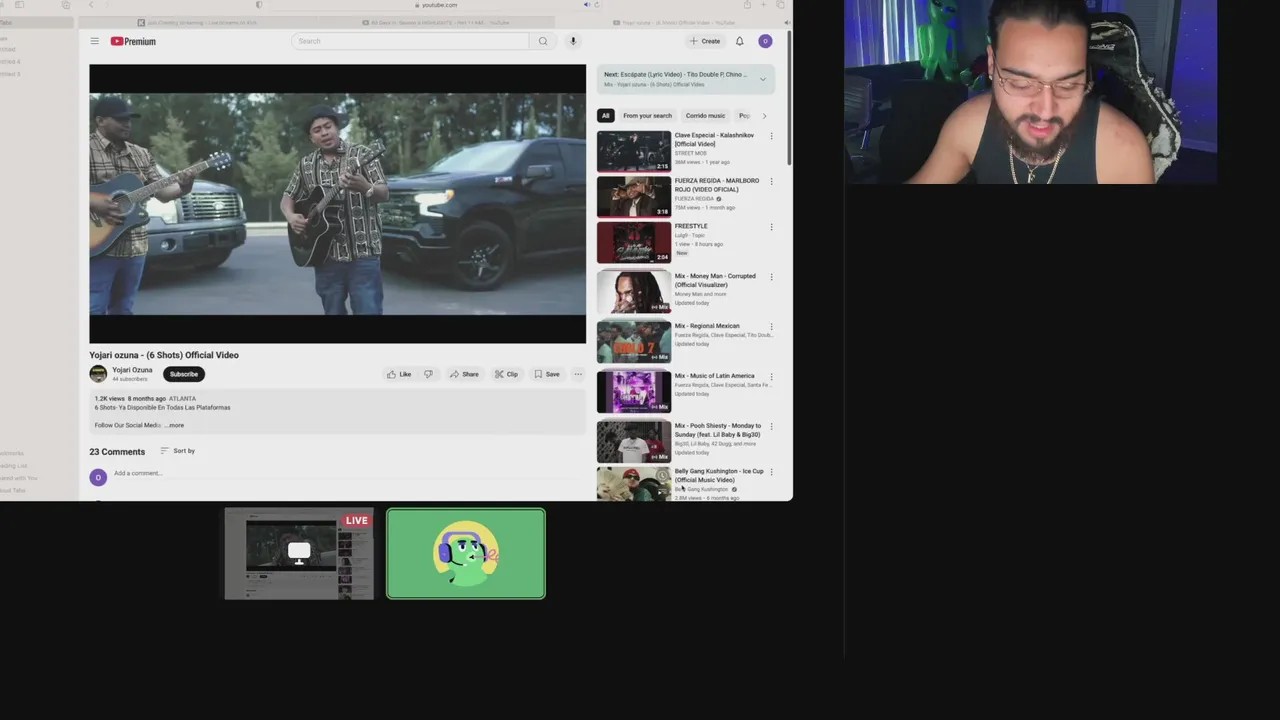1280x720 pixels.
Task: Switch to the Kick streaming browser tab
Action: coord(200,22)
